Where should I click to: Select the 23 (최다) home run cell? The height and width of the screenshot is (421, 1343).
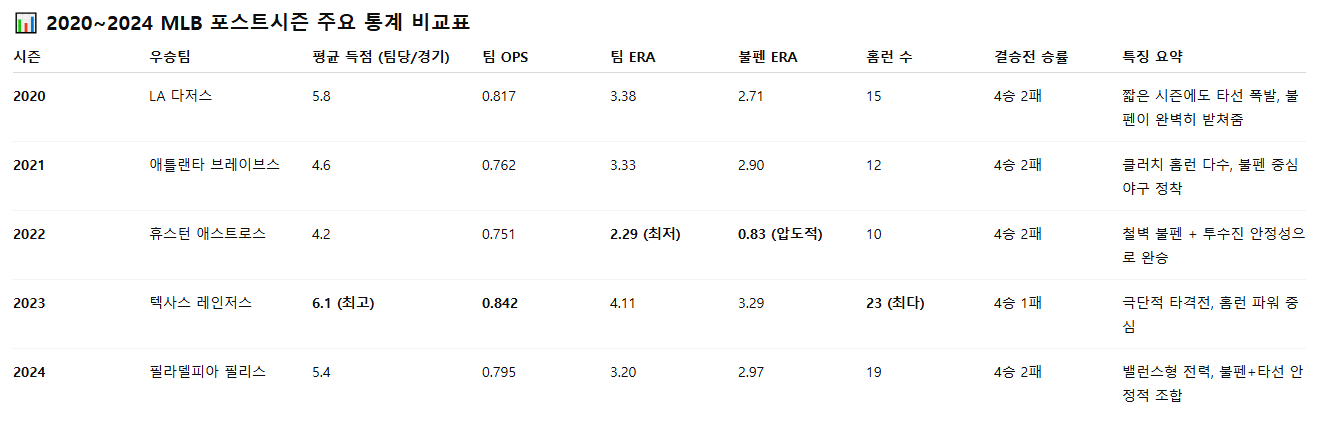point(895,303)
